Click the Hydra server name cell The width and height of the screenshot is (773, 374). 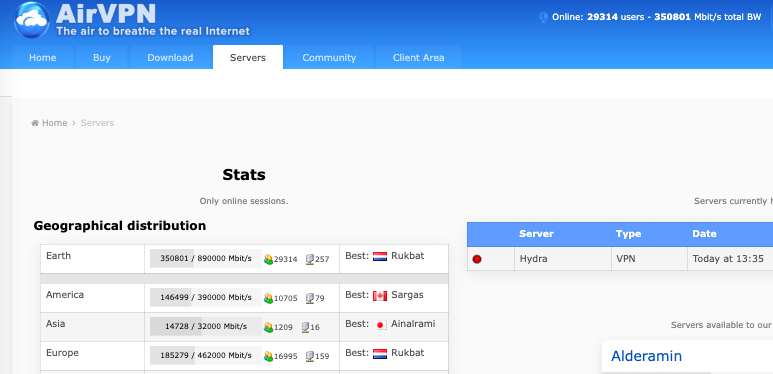click(562, 259)
